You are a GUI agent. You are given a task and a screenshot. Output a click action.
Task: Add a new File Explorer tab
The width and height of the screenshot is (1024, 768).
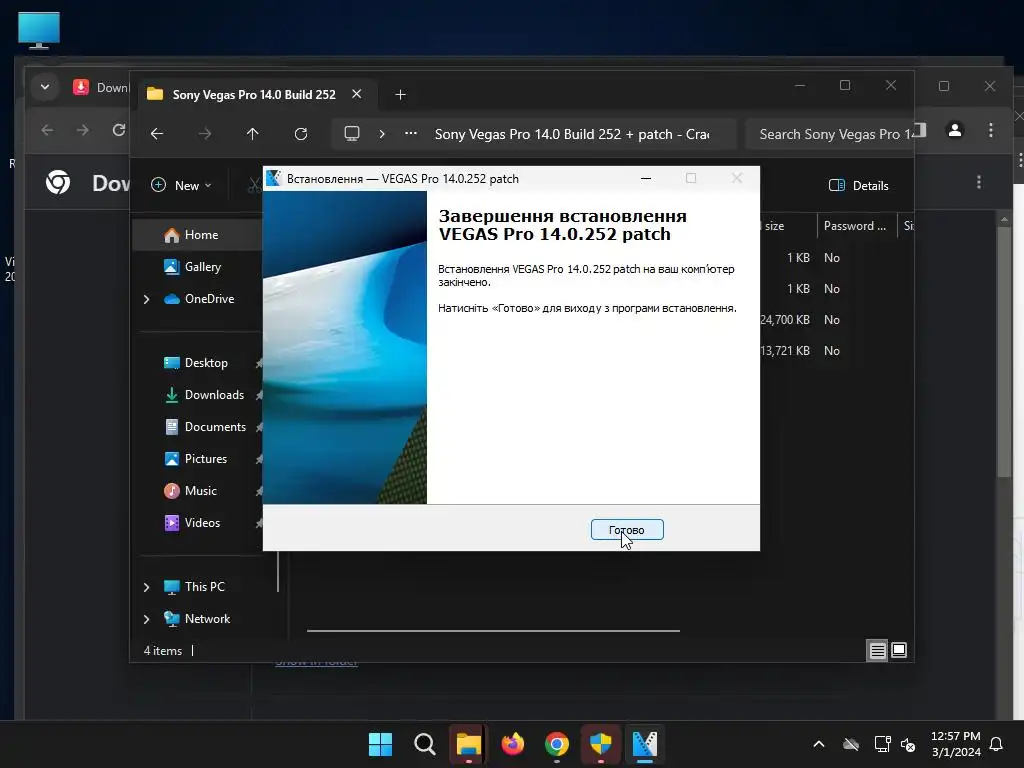click(400, 95)
